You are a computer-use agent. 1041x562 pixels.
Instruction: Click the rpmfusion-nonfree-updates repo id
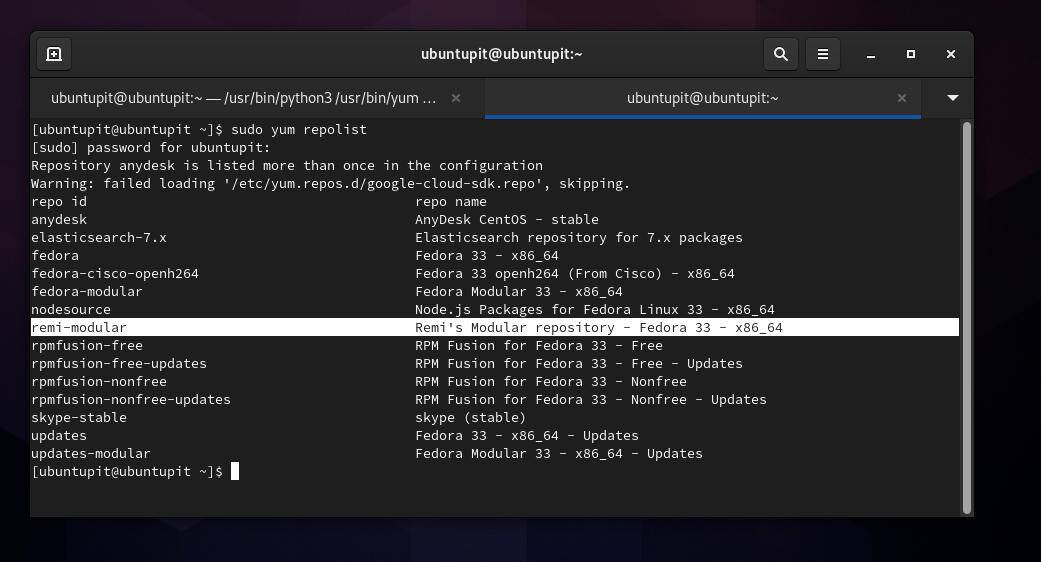pyautogui.click(x=131, y=399)
